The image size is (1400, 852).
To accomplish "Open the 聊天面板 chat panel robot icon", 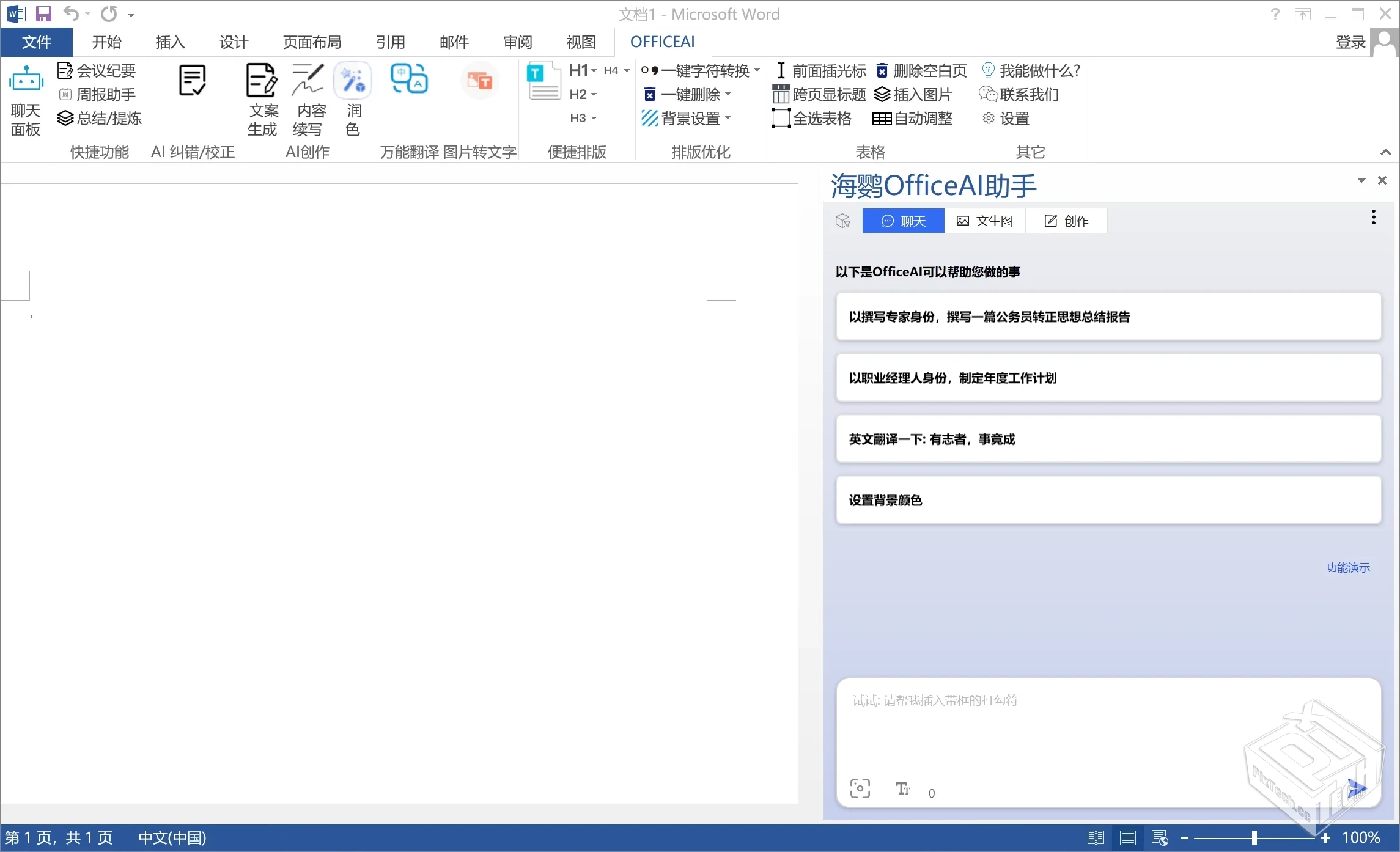I will pyautogui.click(x=26, y=101).
